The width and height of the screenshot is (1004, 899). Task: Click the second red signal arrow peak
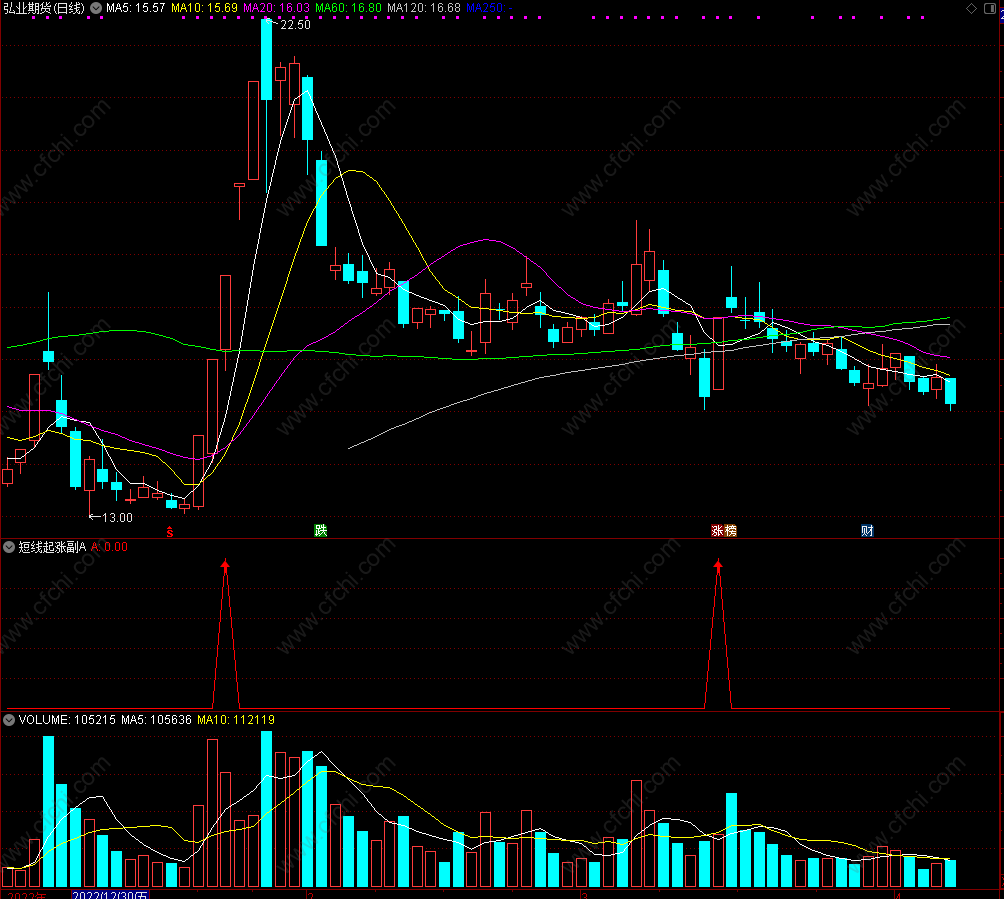718,565
